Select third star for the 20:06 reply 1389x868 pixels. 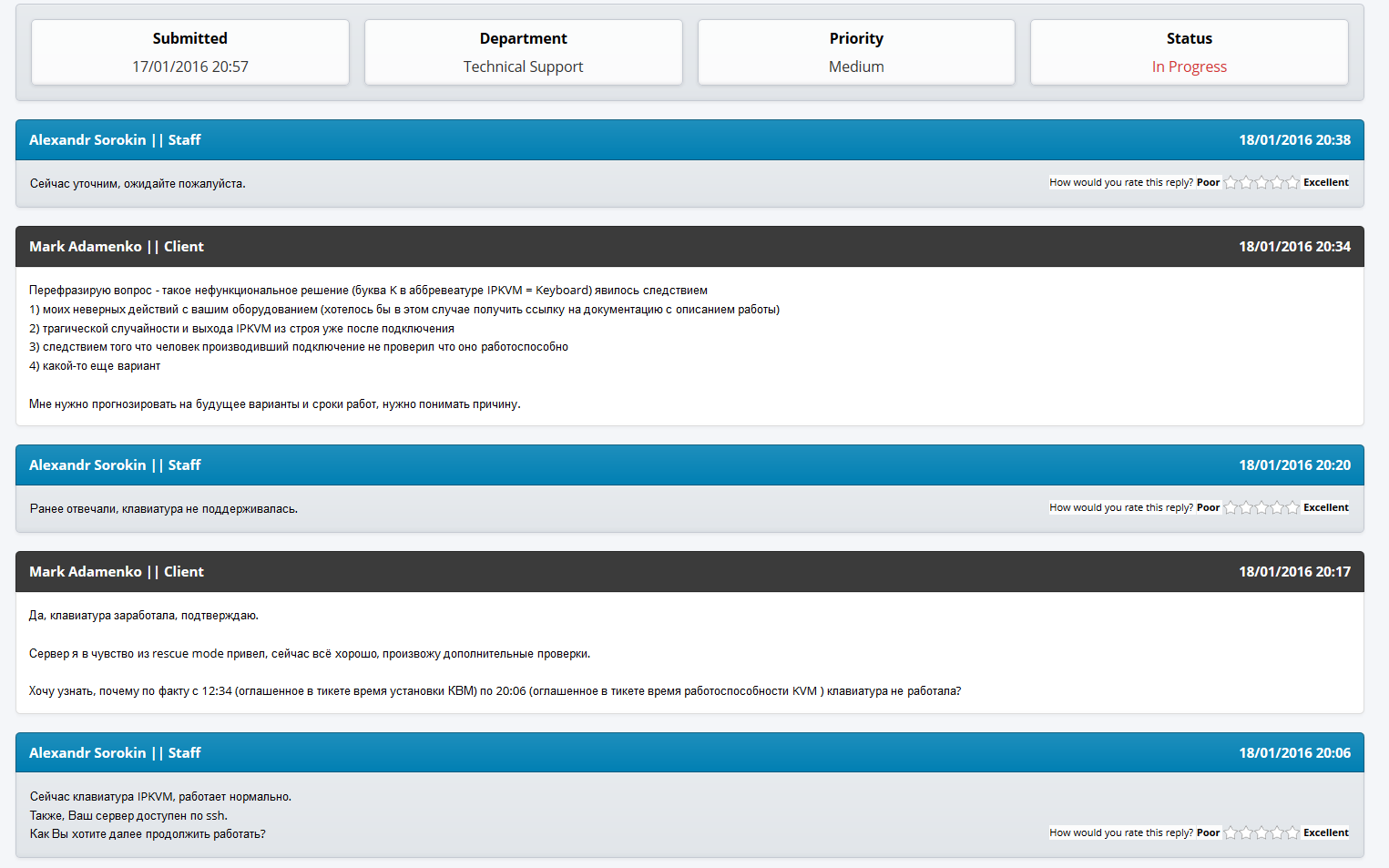click(x=1261, y=832)
